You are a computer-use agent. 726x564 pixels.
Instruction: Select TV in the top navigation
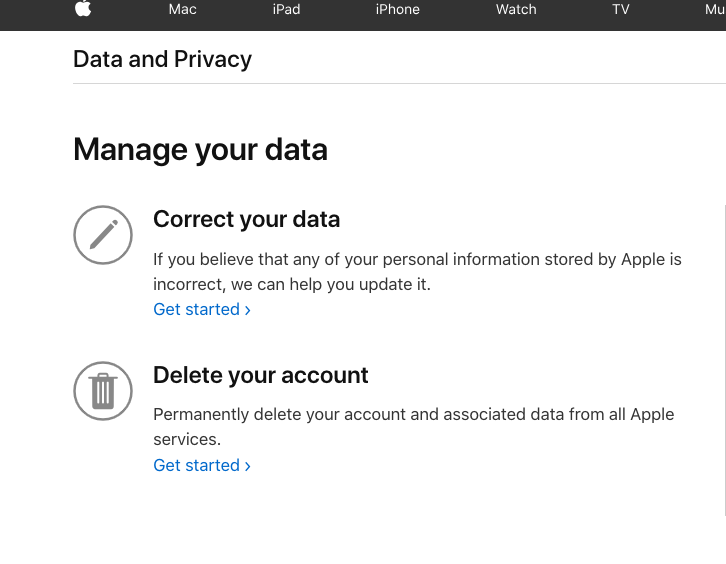pos(621,9)
